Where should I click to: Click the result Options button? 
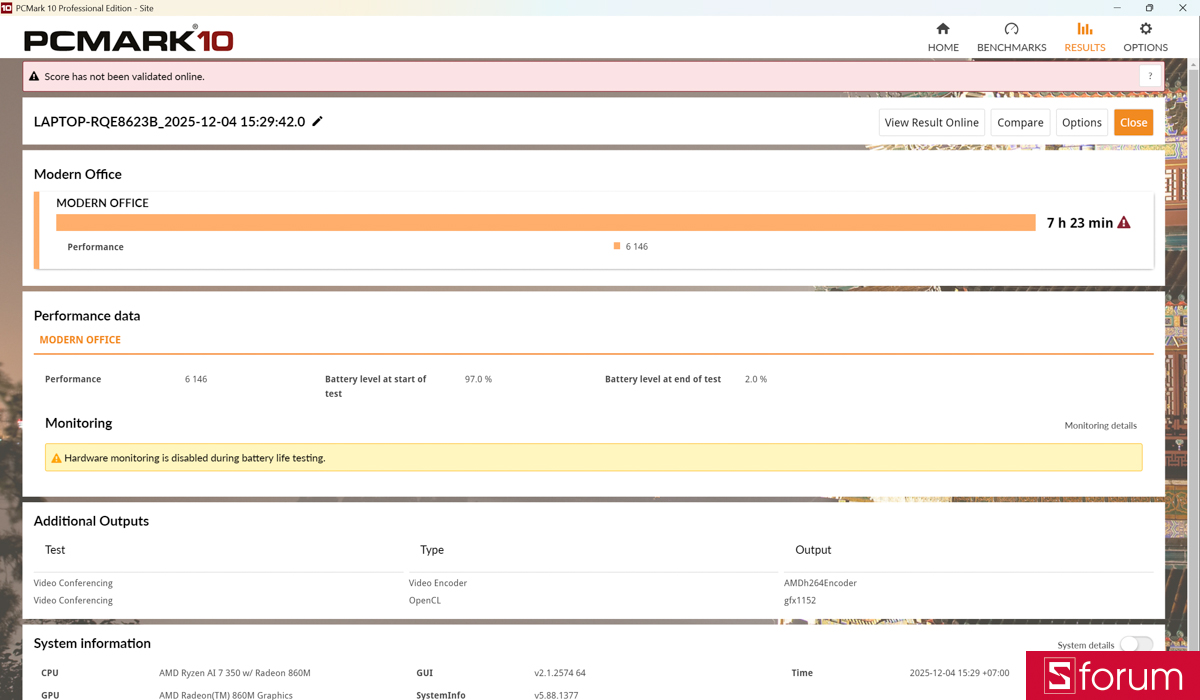pyautogui.click(x=1082, y=122)
